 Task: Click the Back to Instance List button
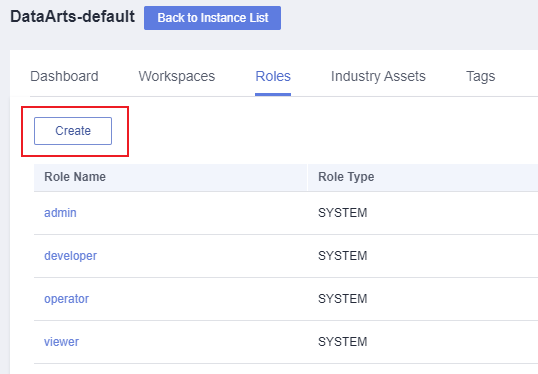tap(212, 18)
